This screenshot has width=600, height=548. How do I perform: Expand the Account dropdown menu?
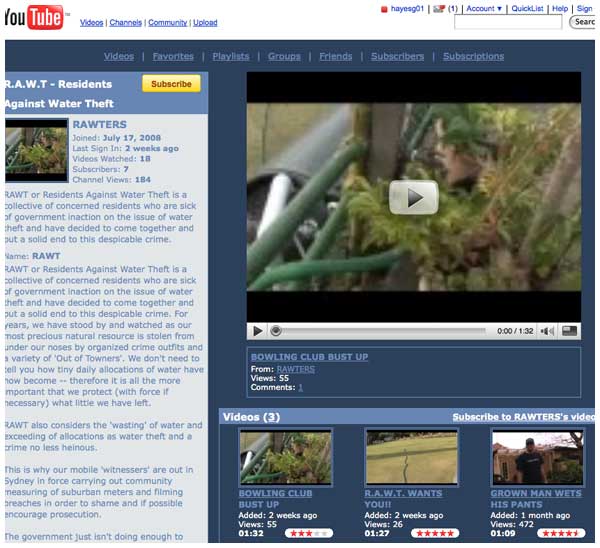(484, 9)
